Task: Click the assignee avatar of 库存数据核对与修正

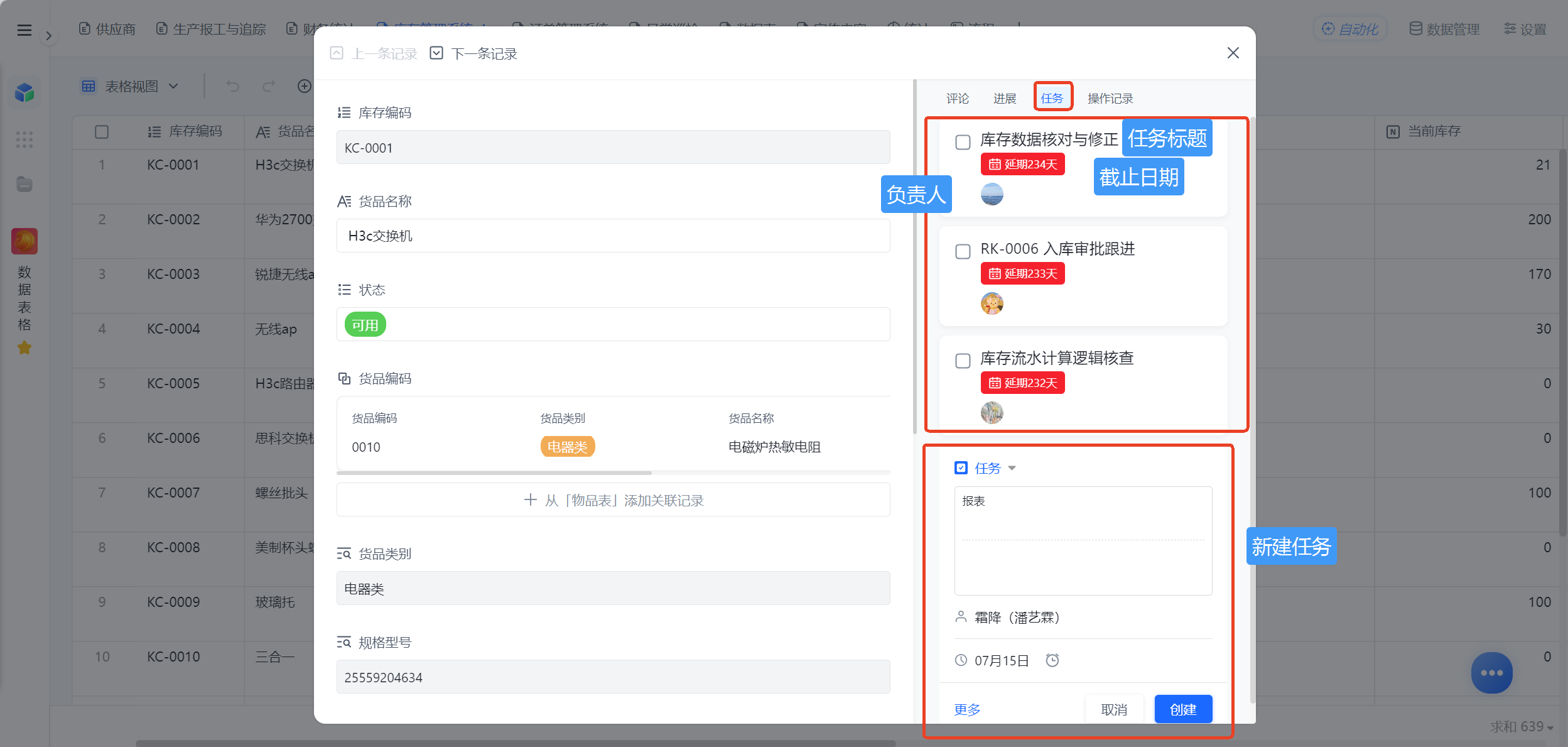Action: click(x=992, y=194)
